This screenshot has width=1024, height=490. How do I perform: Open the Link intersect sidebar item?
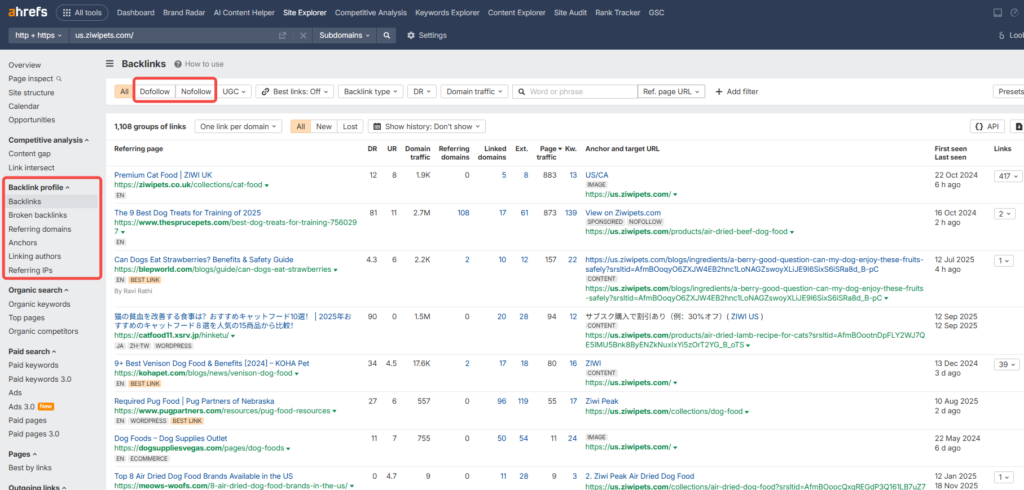pos(31,167)
